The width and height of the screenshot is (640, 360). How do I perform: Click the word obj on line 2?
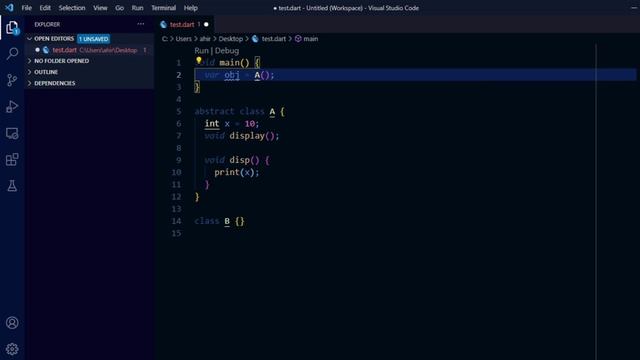(x=232, y=75)
